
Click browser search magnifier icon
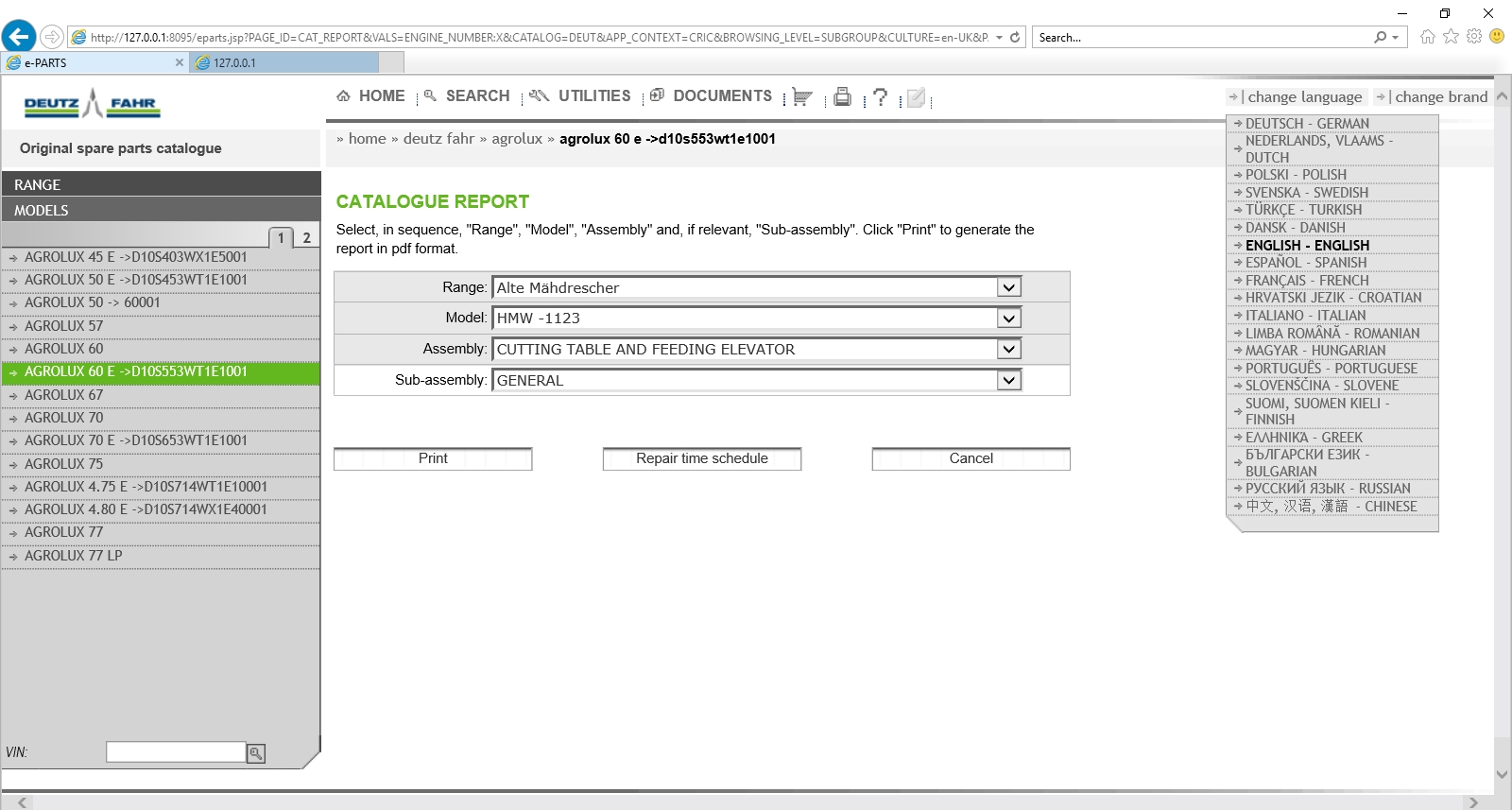pyautogui.click(x=1381, y=37)
